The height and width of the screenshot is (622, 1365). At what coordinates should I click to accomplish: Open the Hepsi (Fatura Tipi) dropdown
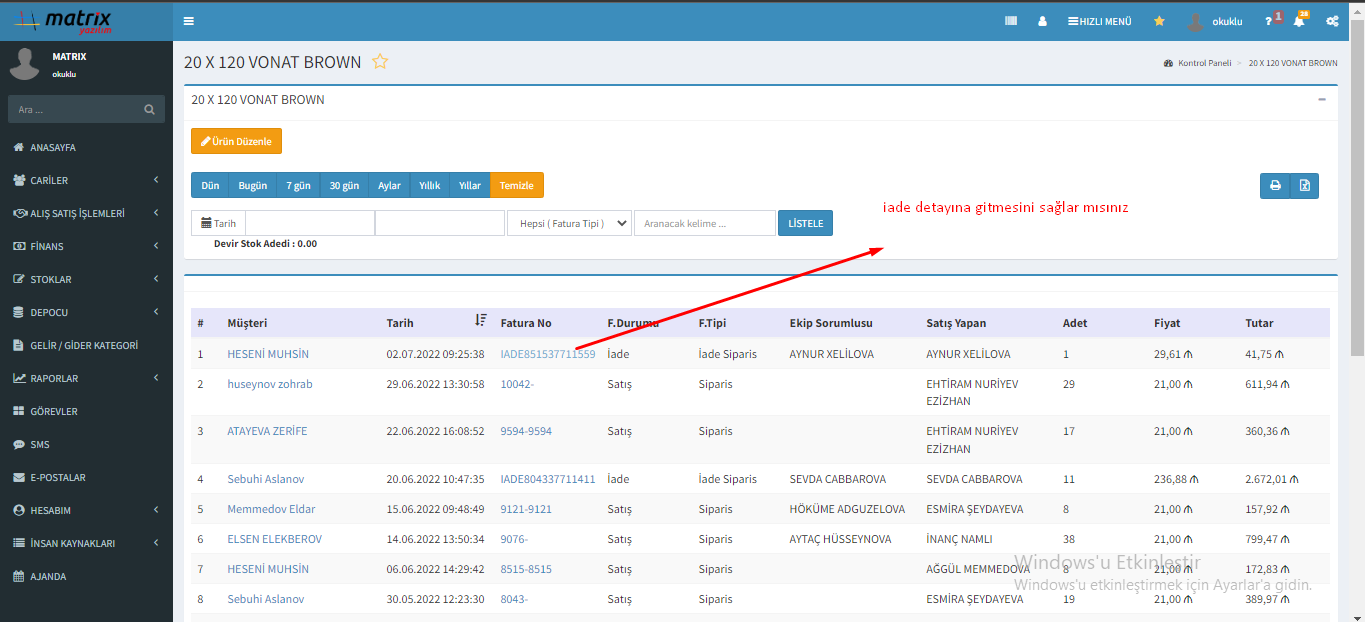click(569, 223)
